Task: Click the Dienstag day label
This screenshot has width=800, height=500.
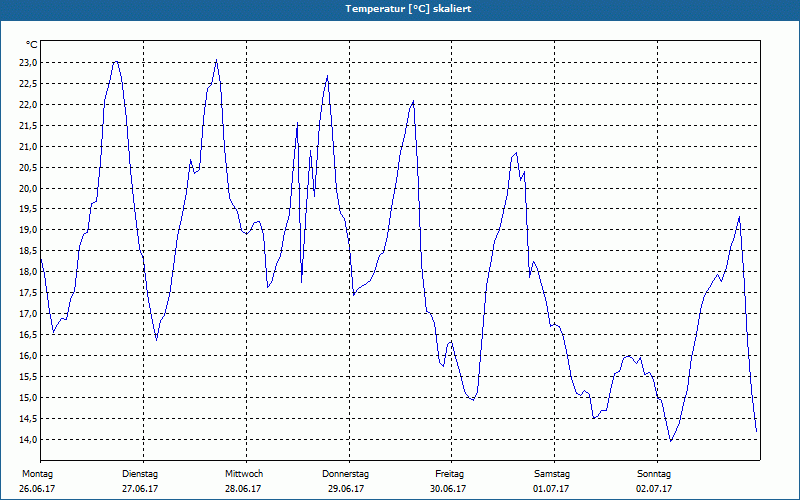Action: pos(140,474)
